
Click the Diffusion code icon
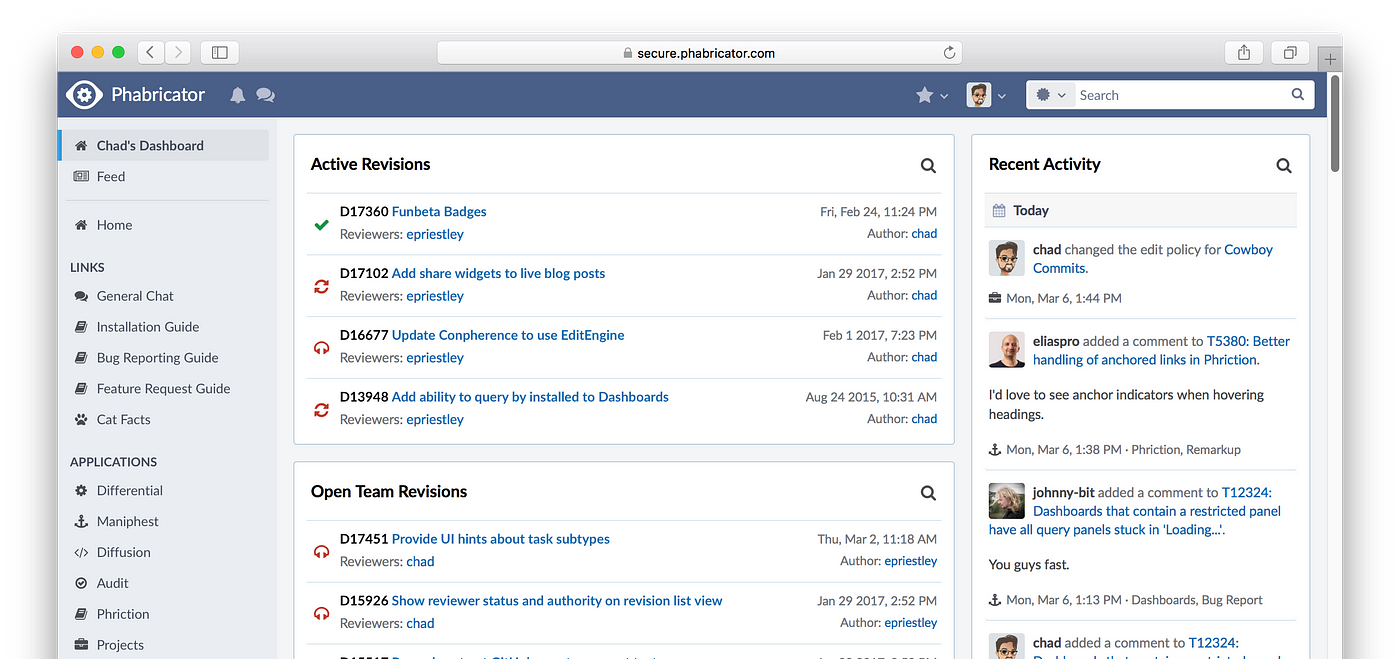coord(81,552)
